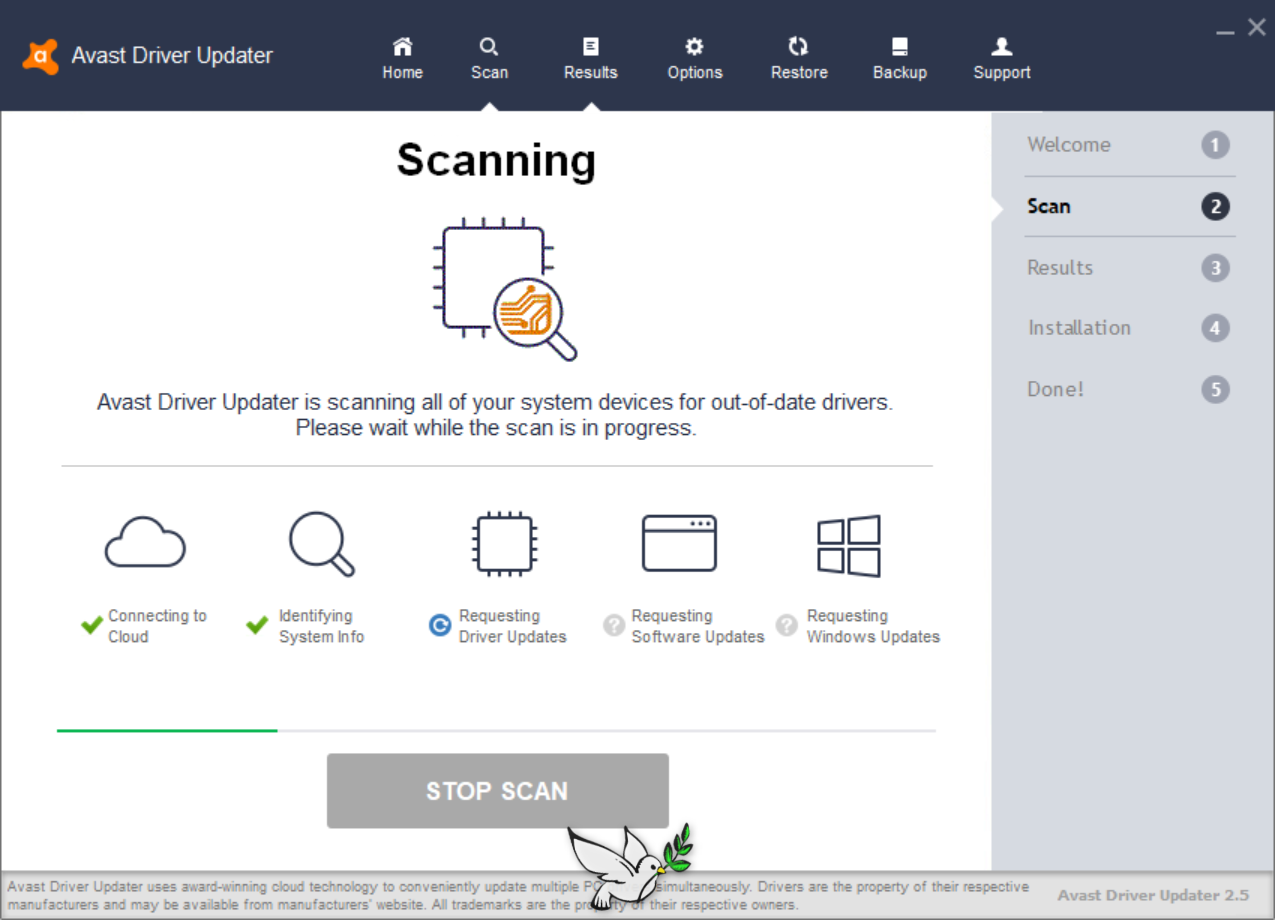Click question mark beside Requesting Windows Updates
The image size is (1275, 920).
788,626
